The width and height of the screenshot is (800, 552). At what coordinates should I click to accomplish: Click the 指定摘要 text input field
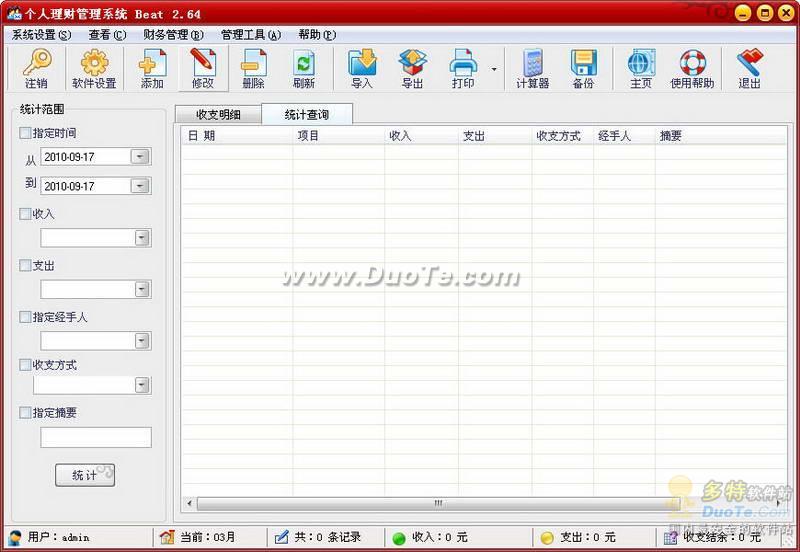(x=96, y=437)
